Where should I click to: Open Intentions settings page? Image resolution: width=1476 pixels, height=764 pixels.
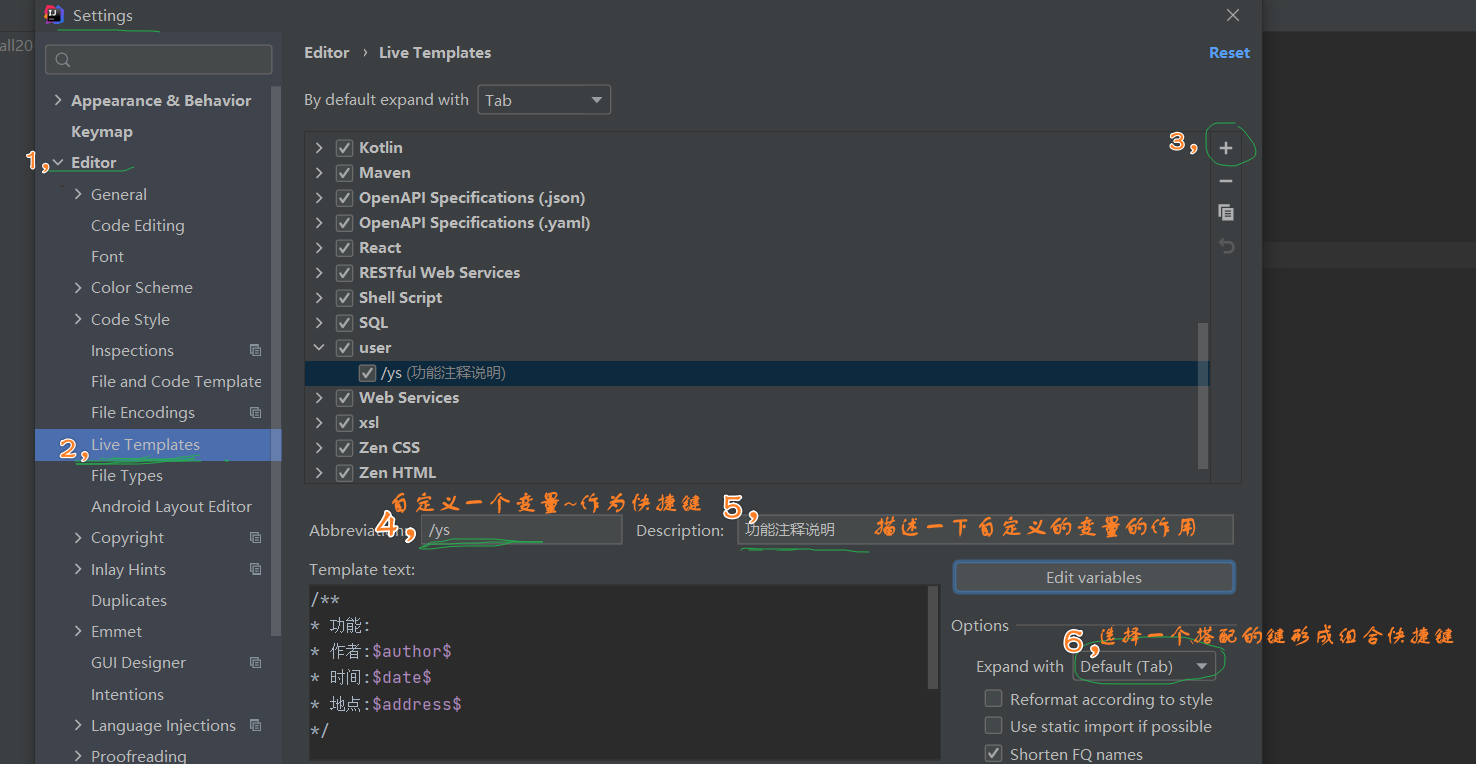(127, 694)
